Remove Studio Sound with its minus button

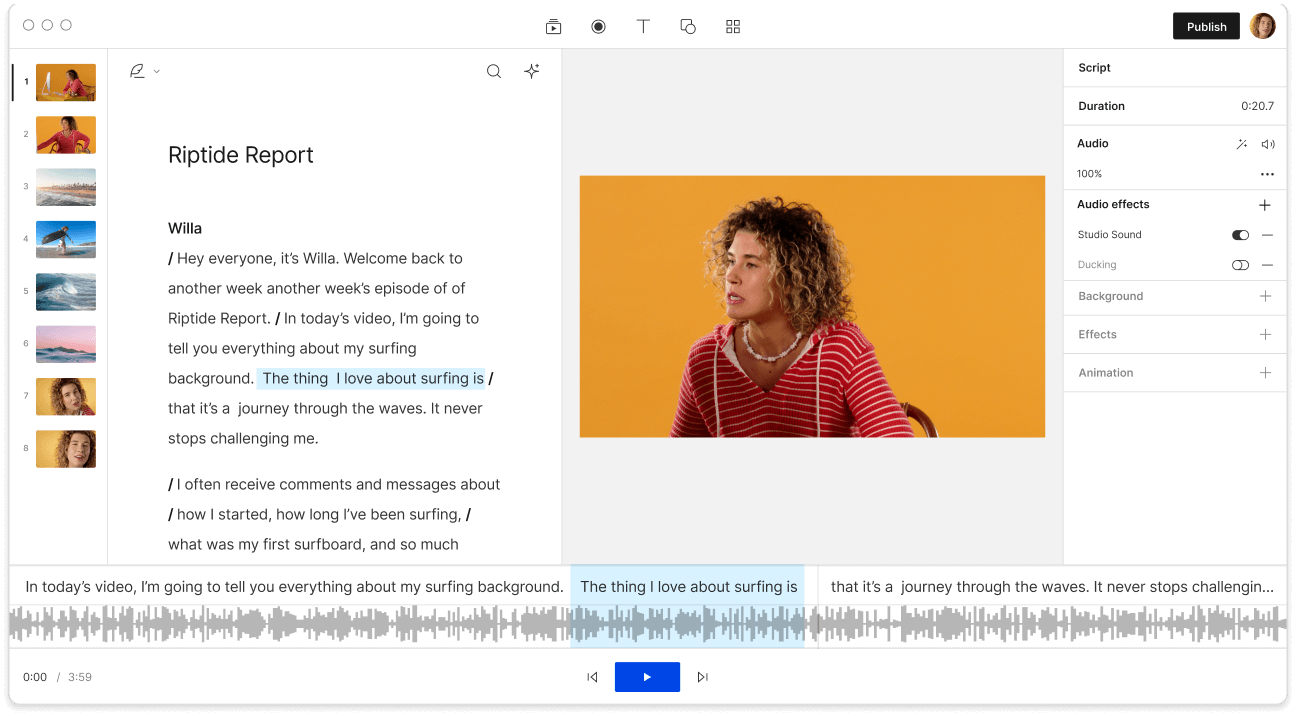click(1267, 234)
